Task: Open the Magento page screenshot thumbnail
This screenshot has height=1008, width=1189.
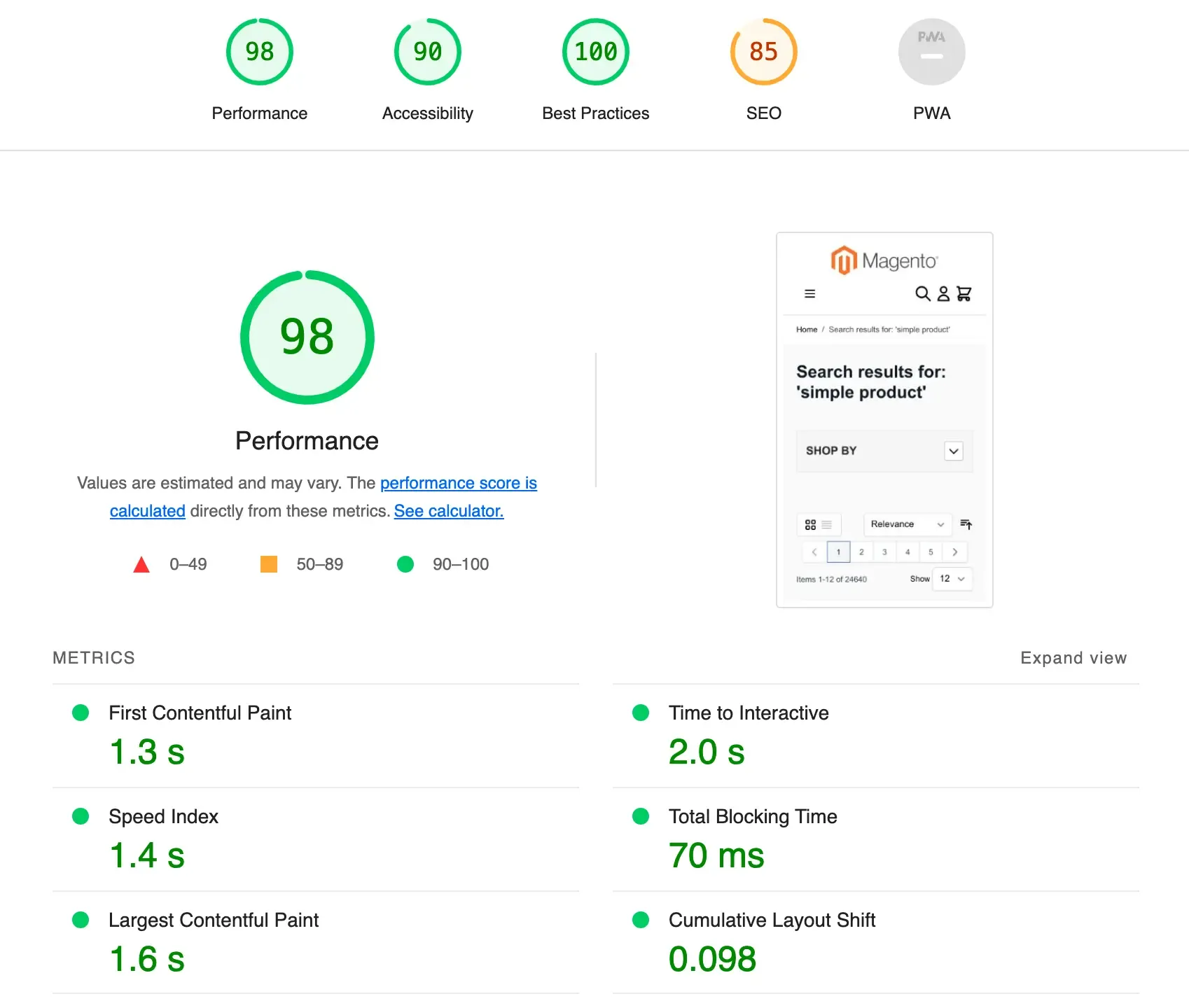Action: coord(884,420)
